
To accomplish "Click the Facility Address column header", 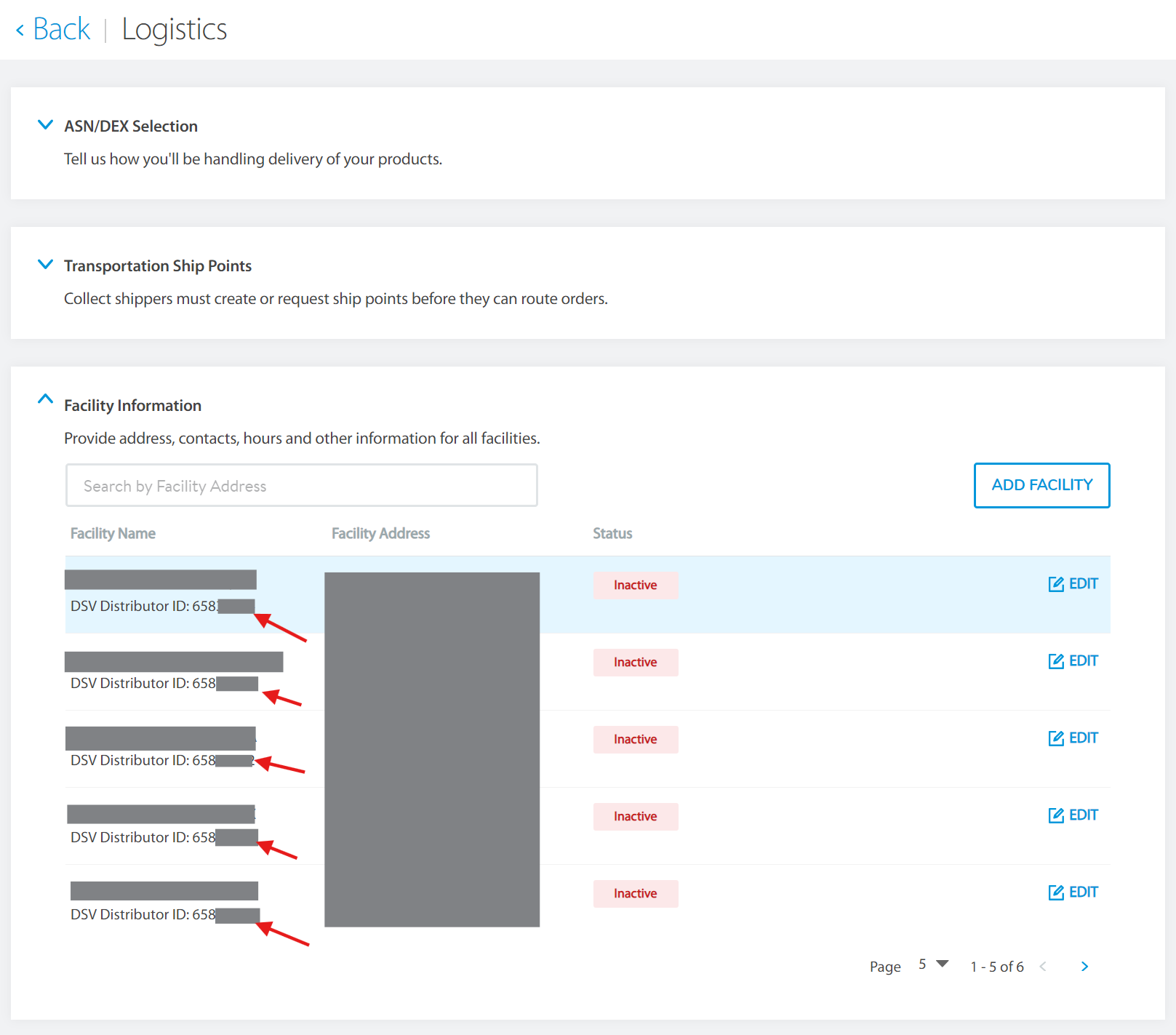I will [x=380, y=534].
